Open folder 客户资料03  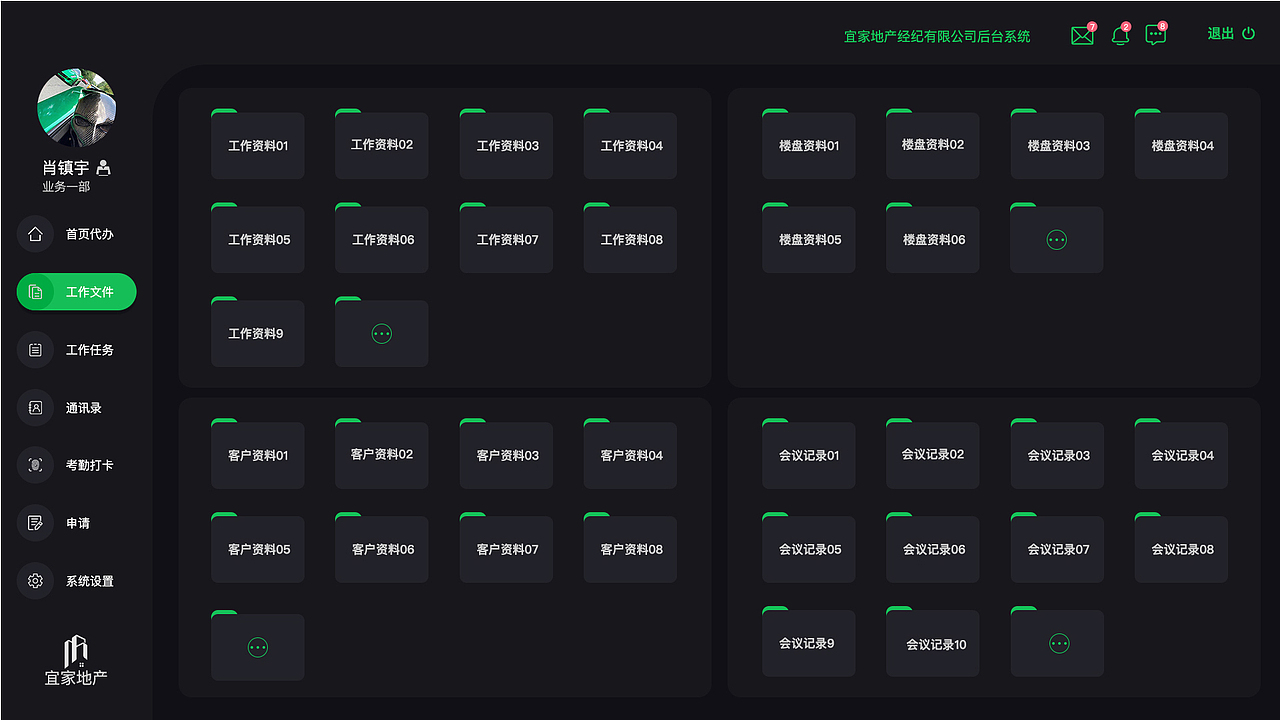[x=506, y=454]
